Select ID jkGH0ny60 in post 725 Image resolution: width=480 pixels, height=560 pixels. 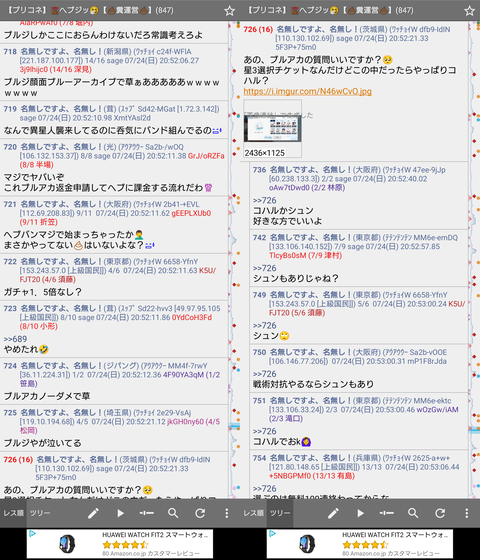tap(186, 421)
